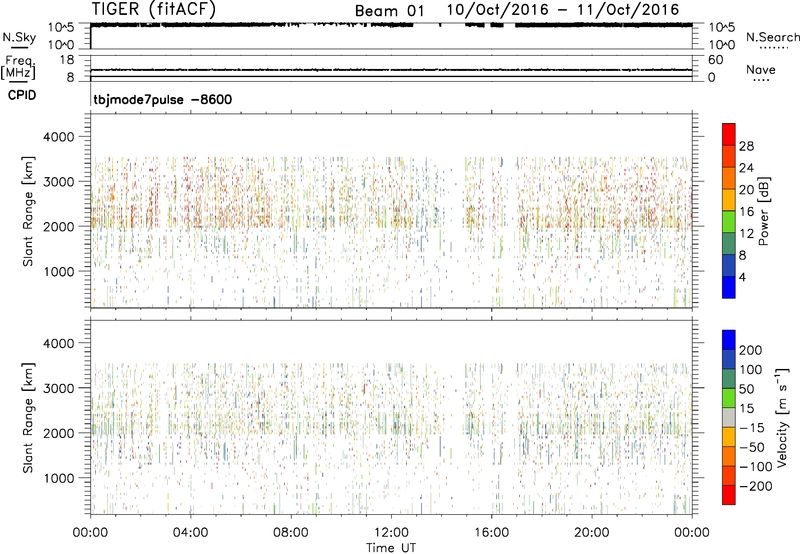Click the CPID row label
Screen dimensions: 800x554
coord(22,95)
